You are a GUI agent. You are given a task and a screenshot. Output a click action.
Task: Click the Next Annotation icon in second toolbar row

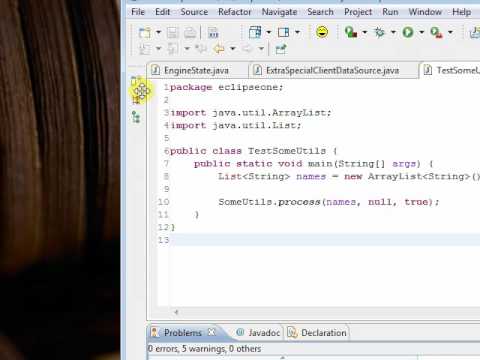(145, 49)
